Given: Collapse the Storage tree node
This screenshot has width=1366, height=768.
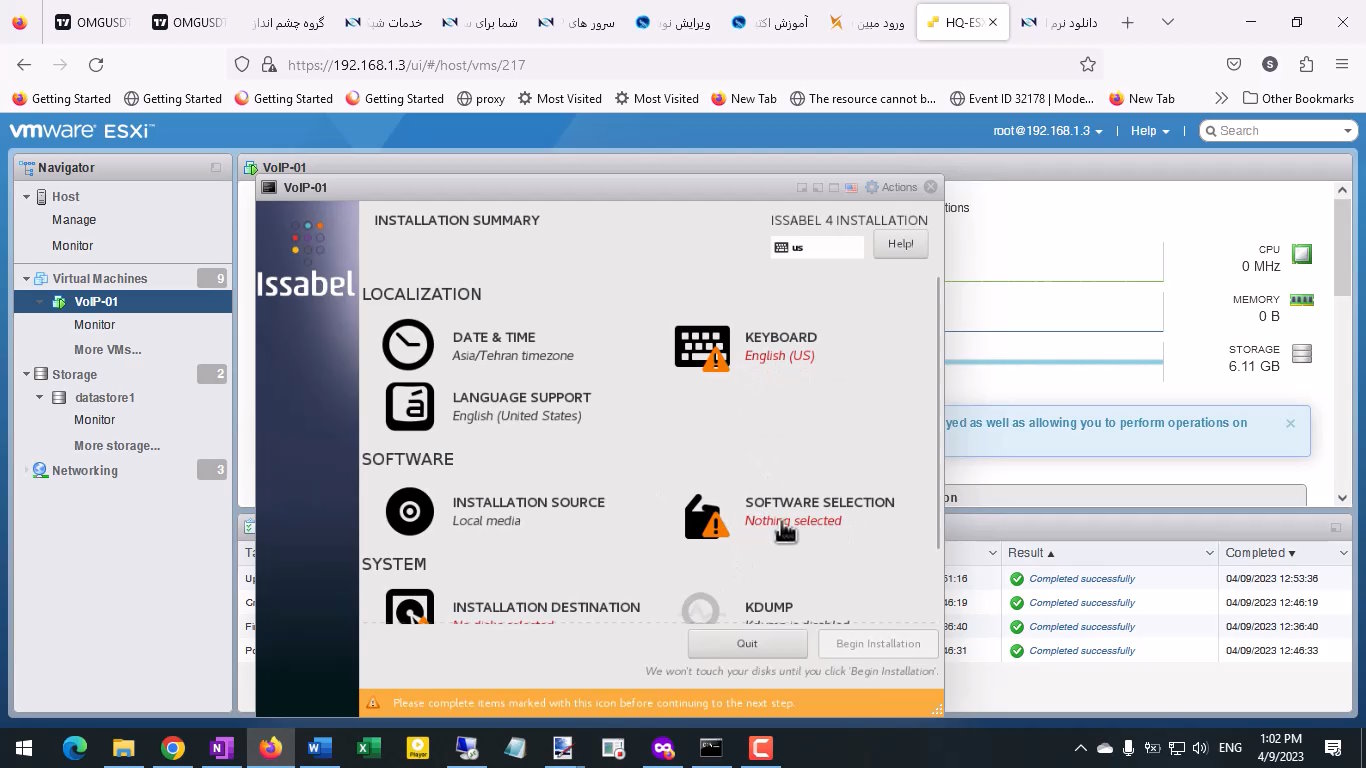Looking at the screenshot, I should coord(27,375).
